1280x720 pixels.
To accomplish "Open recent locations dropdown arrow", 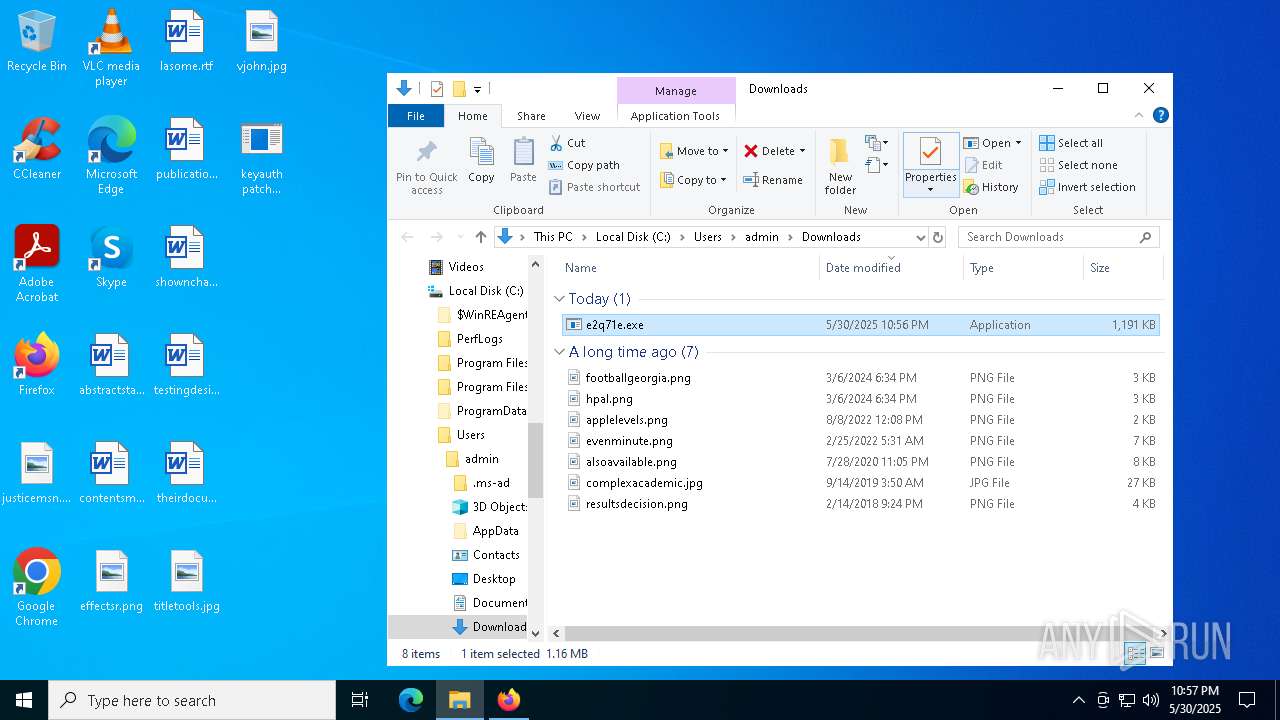I will [459, 237].
